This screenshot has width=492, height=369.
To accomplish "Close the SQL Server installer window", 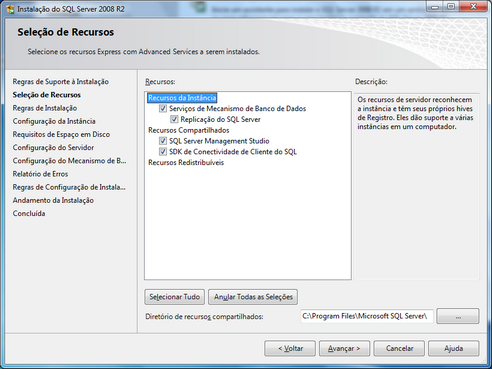I will pos(473,7).
